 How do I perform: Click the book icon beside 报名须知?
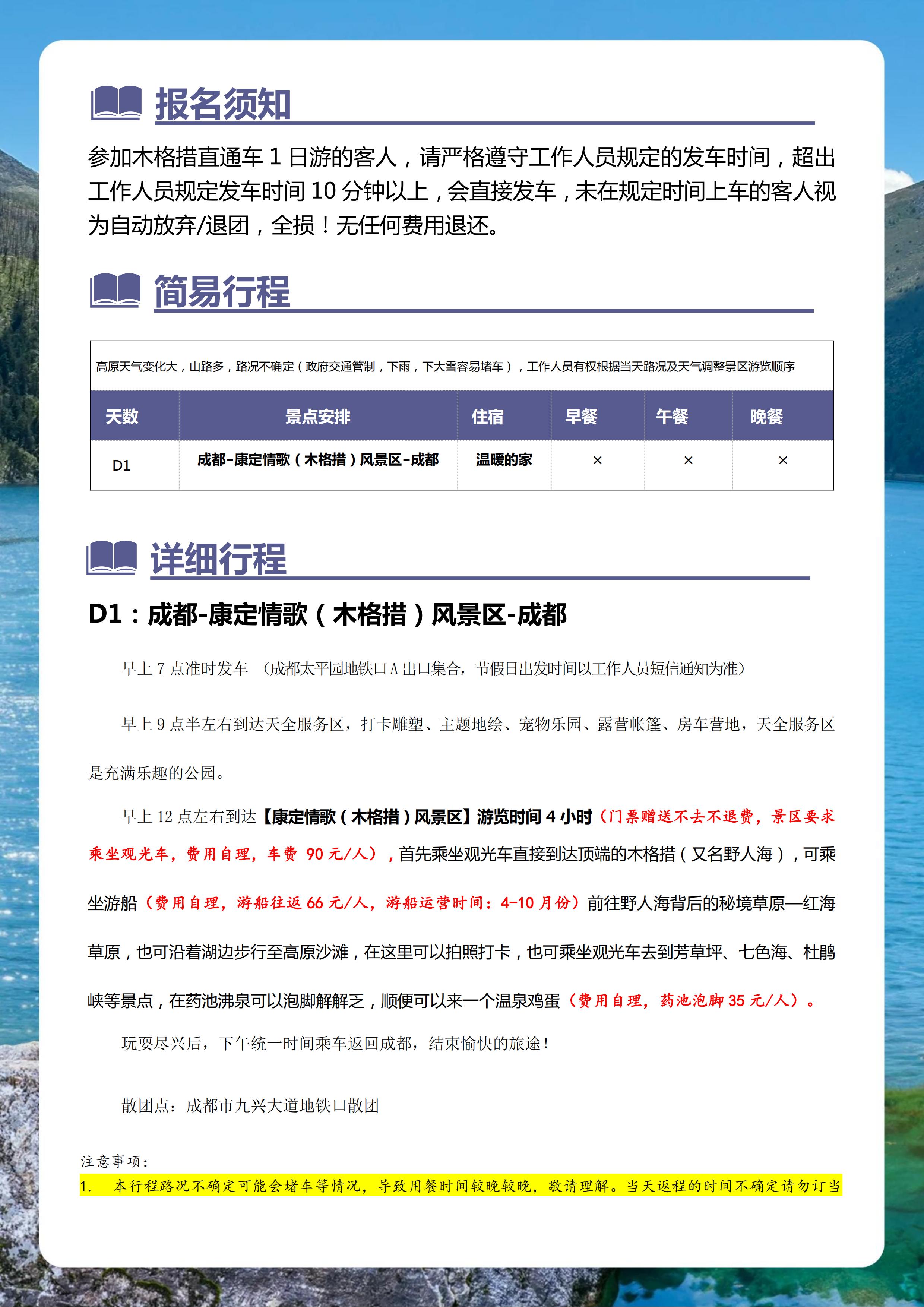point(116,102)
